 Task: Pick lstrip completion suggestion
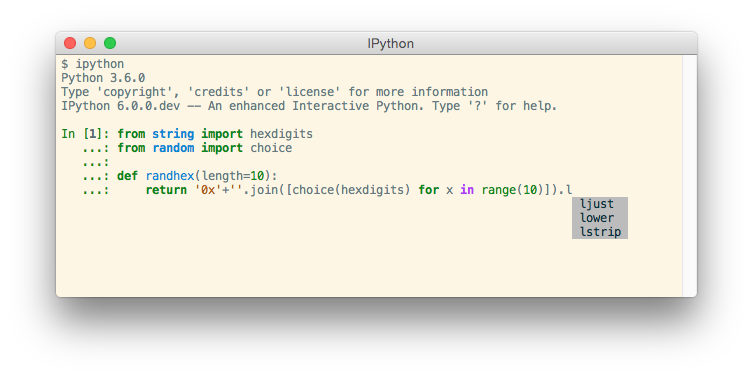coord(600,232)
